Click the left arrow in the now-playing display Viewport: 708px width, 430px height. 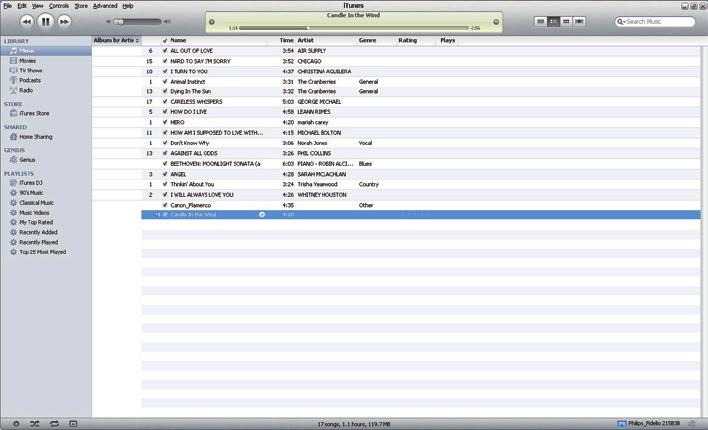[x=212, y=22]
